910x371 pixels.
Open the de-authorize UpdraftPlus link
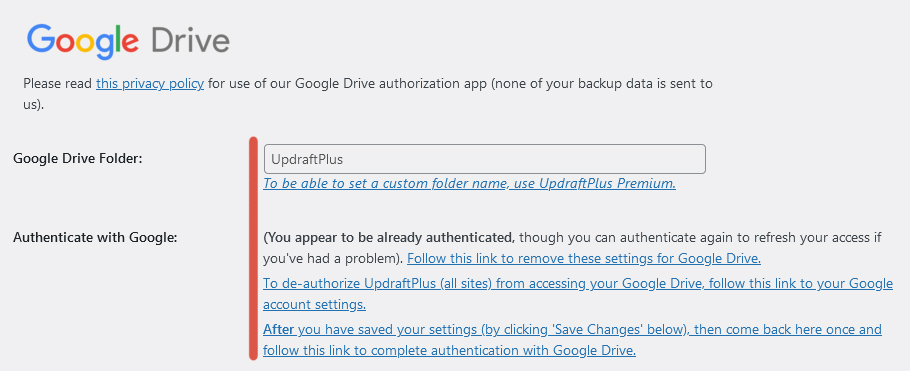click(x=577, y=294)
